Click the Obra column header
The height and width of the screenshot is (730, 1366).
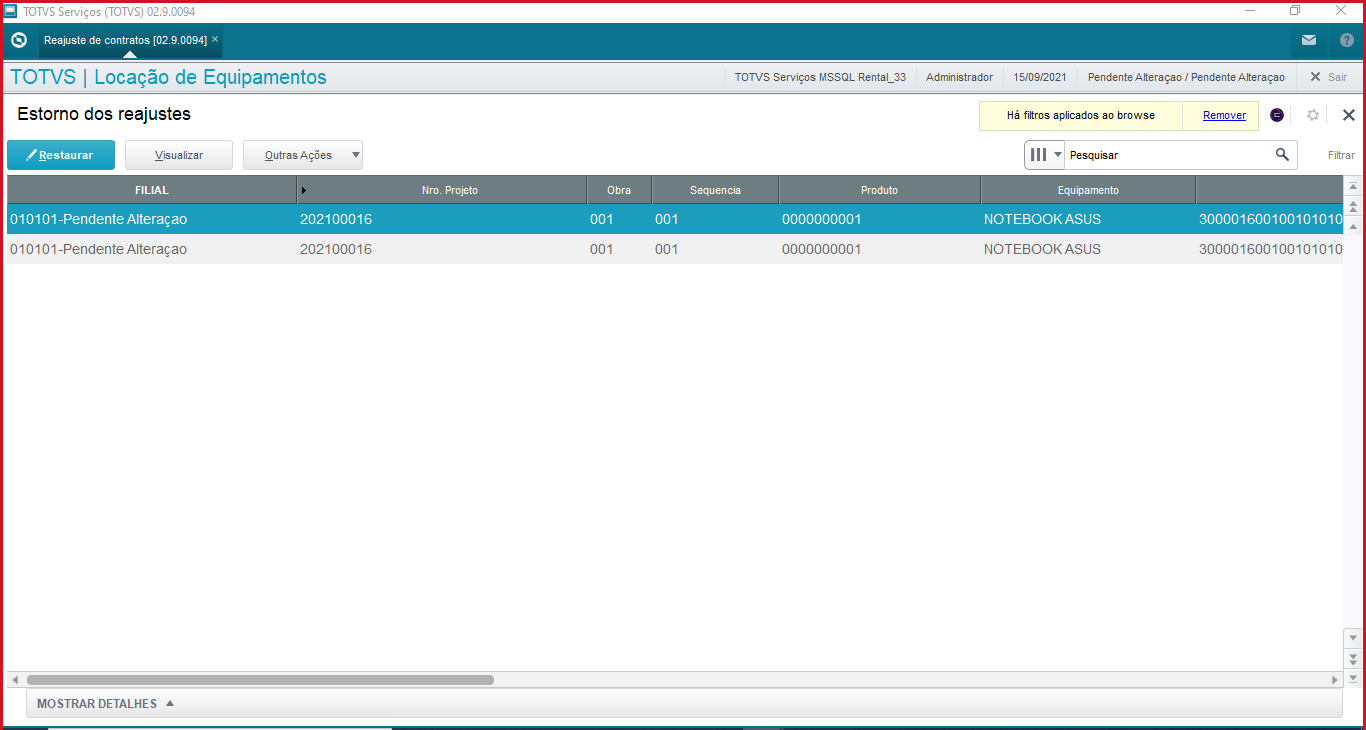click(619, 190)
